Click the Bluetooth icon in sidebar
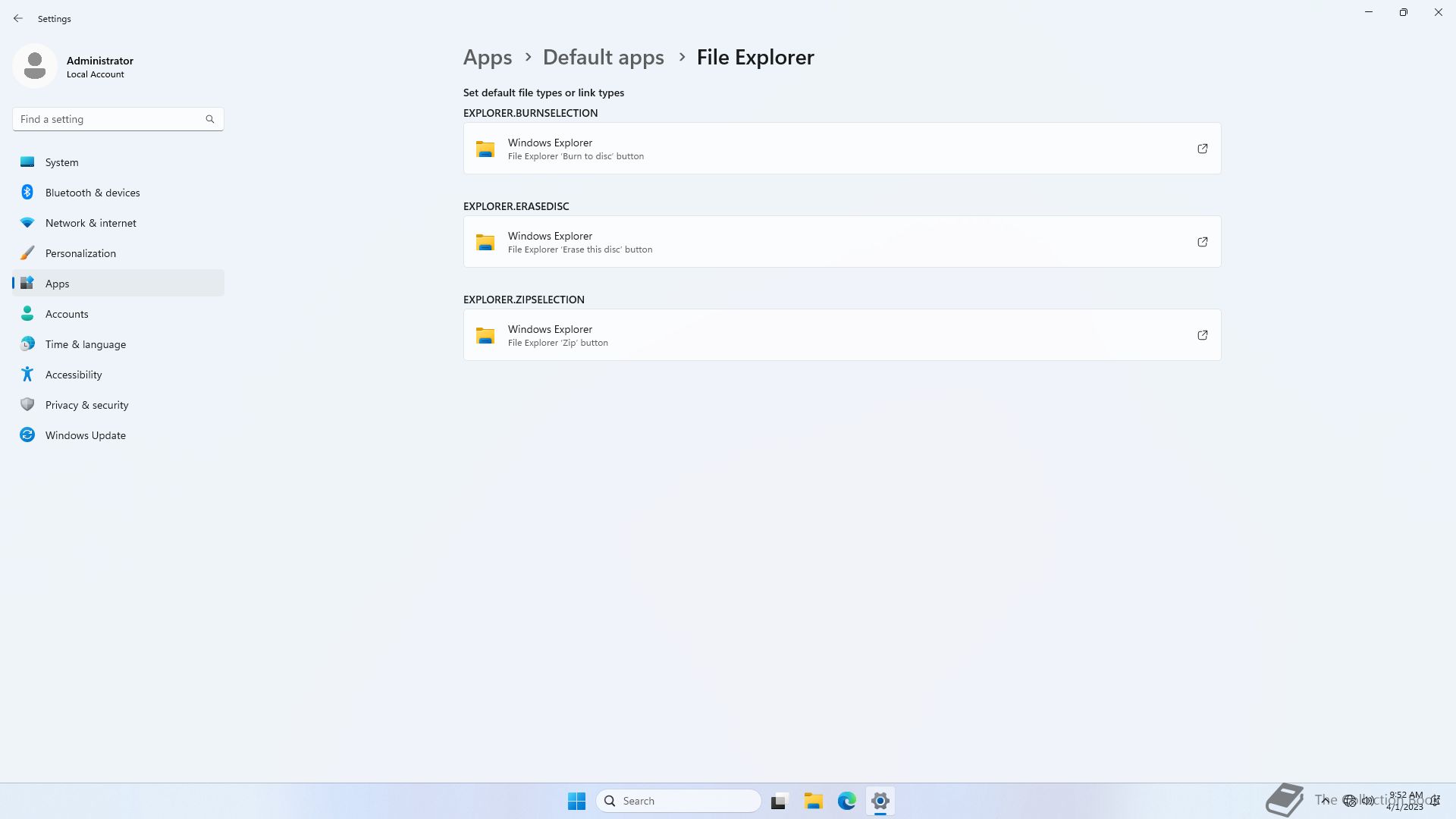 click(x=27, y=193)
